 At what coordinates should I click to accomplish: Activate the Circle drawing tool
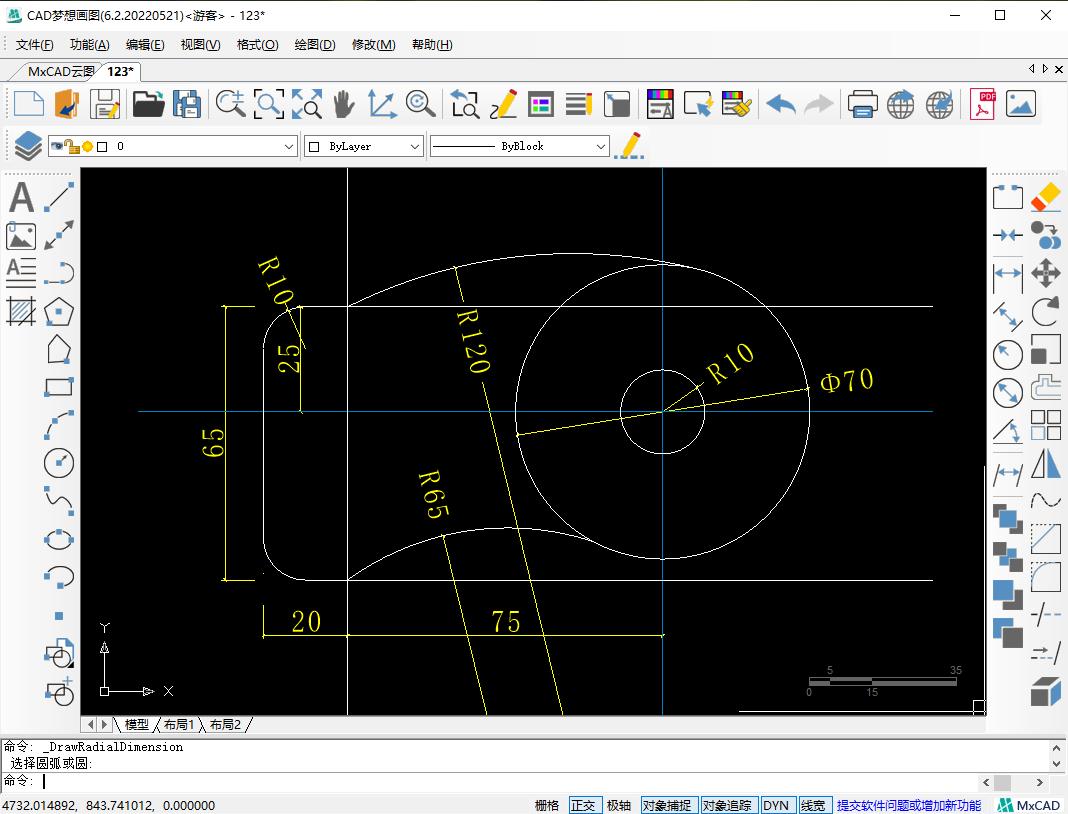pos(59,463)
